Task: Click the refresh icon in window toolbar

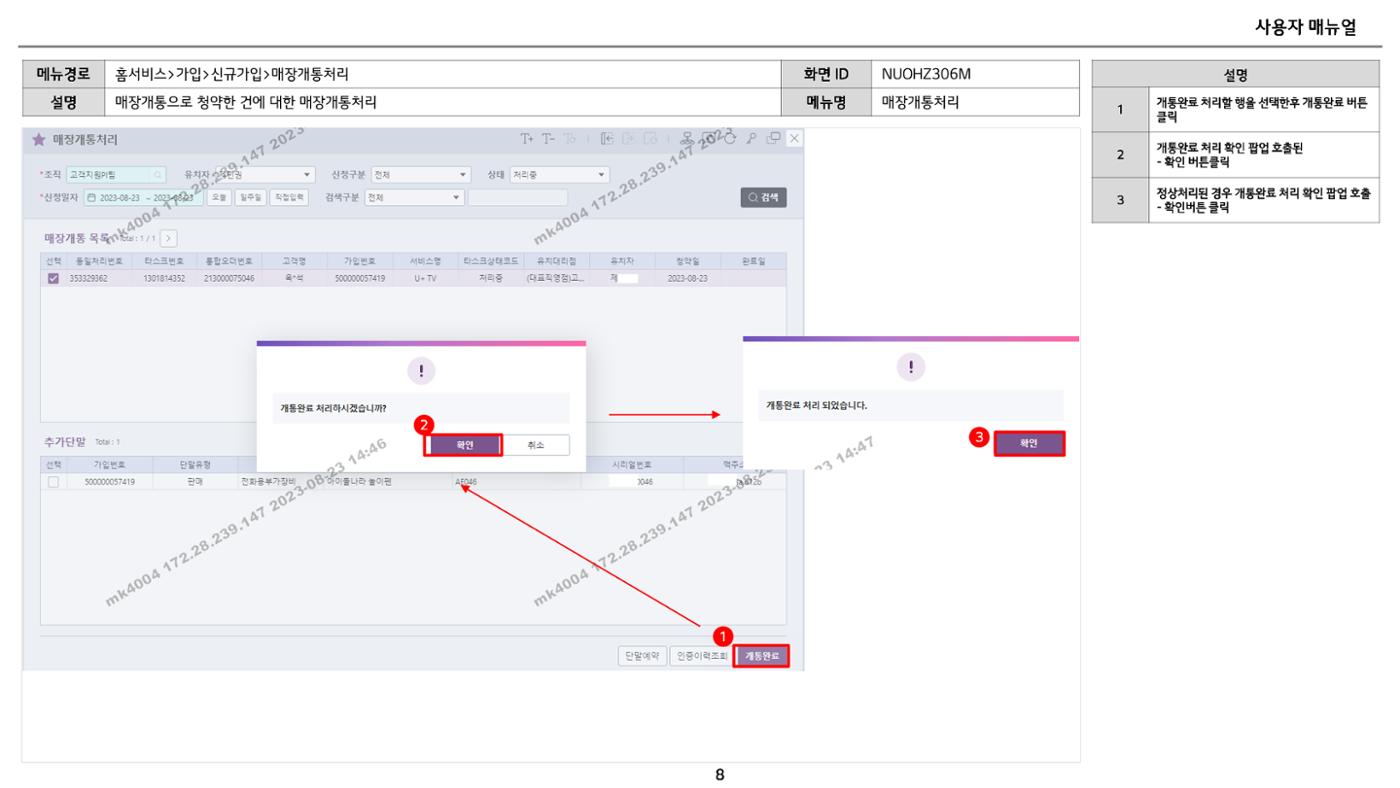Action: pyautogui.click(x=730, y=140)
